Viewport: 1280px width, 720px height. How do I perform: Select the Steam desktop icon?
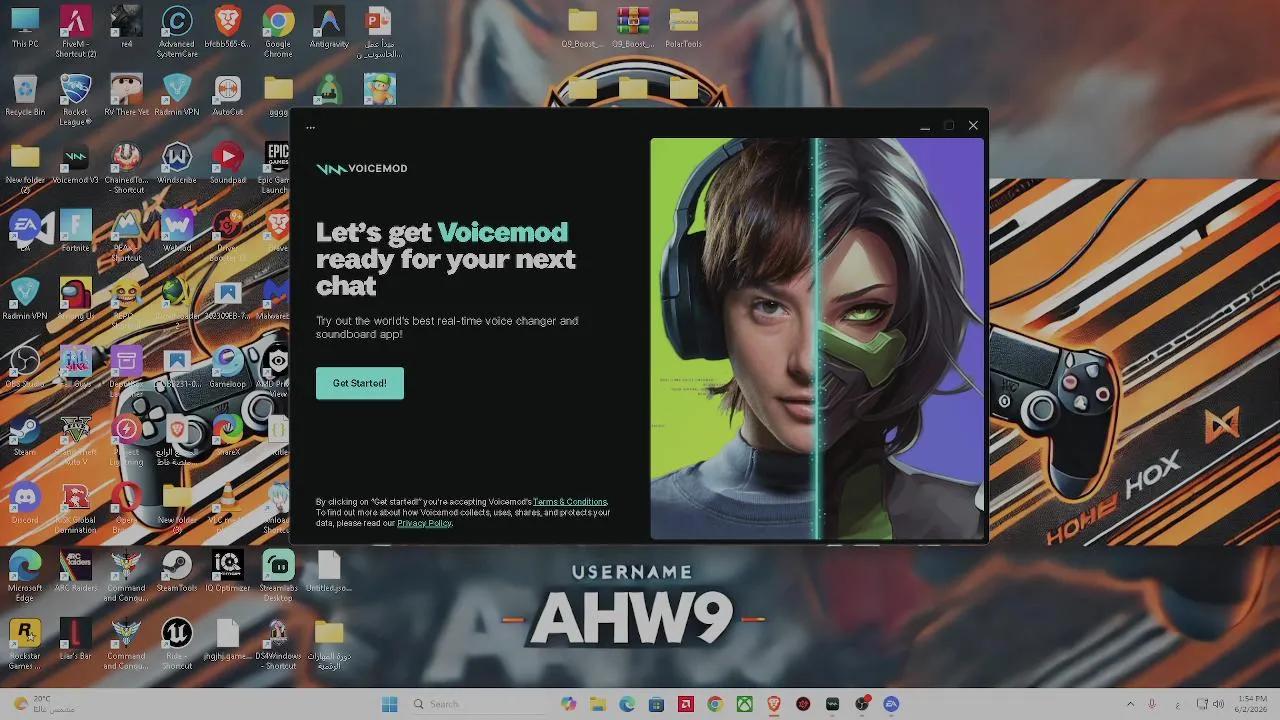pyautogui.click(x=25, y=434)
